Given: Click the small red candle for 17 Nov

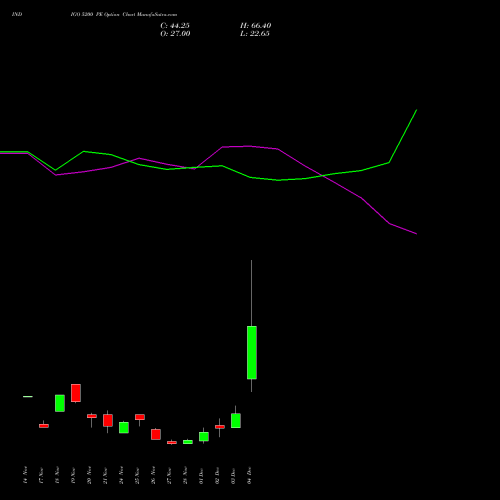Looking at the screenshot, I should click(x=44, y=426).
